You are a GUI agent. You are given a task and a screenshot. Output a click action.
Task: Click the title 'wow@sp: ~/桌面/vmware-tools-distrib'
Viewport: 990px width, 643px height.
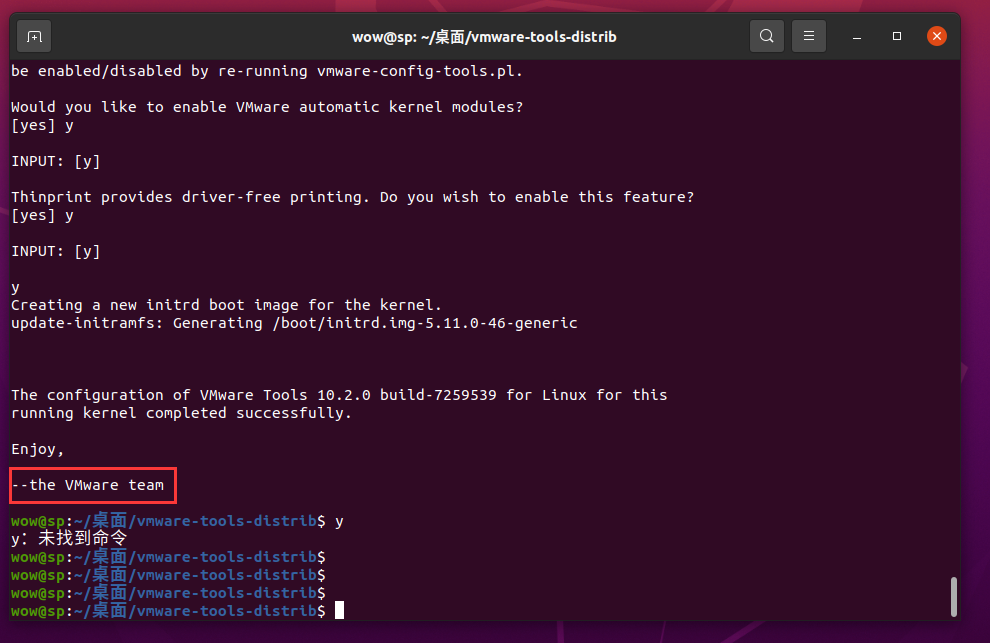pyautogui.click(x=484, y=37)
